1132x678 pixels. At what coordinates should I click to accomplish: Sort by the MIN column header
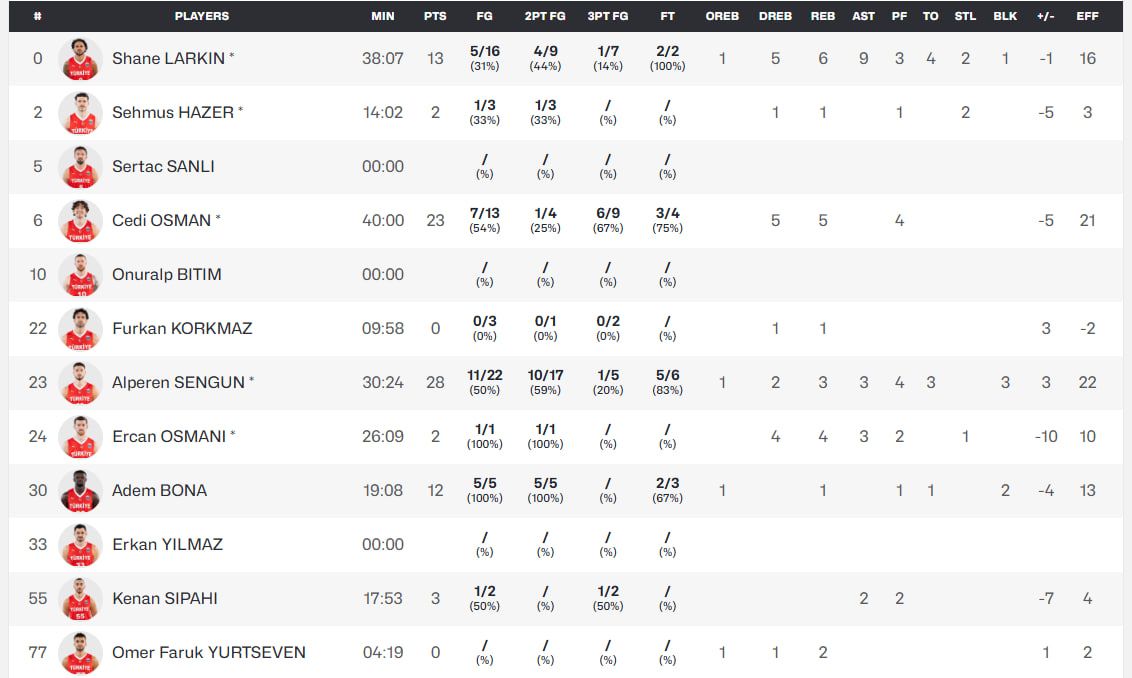point(383,16)
